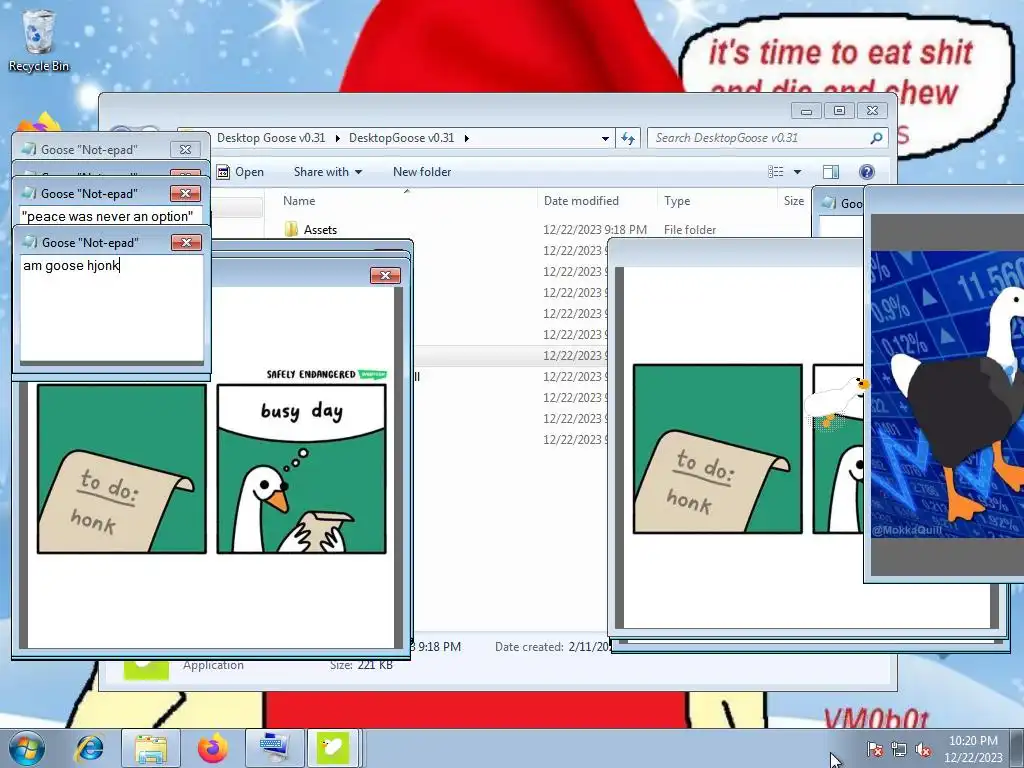The height and width of the screenshot is (768, 1024).
Task: Click the Open toolbar button
Action: tap(240, 172)
